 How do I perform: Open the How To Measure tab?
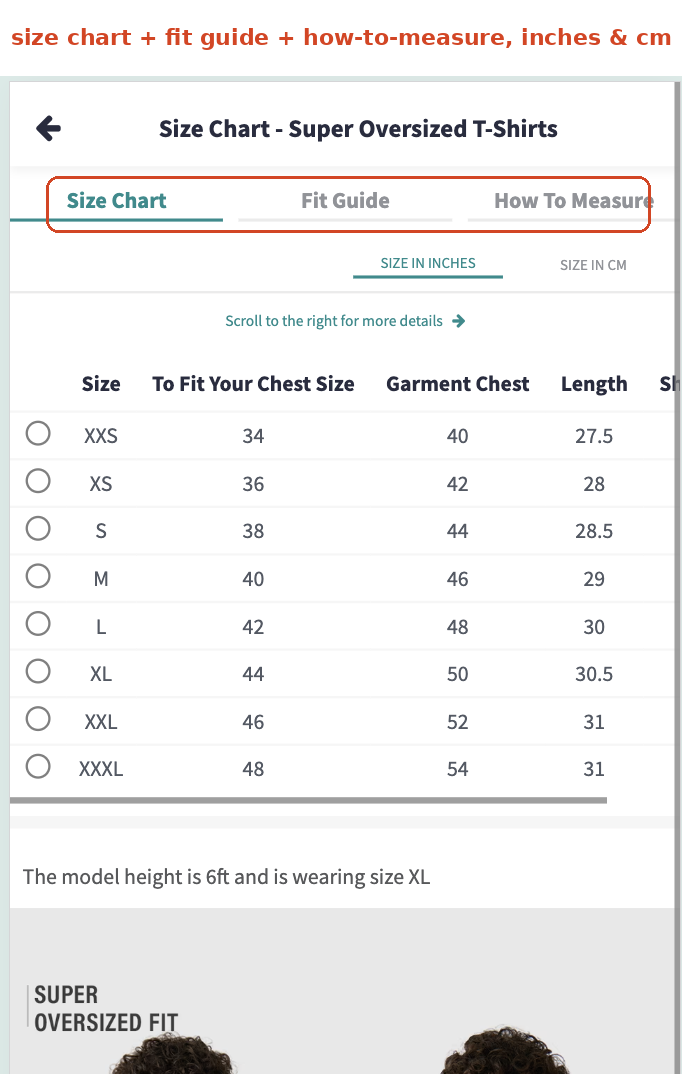[574, 201]
